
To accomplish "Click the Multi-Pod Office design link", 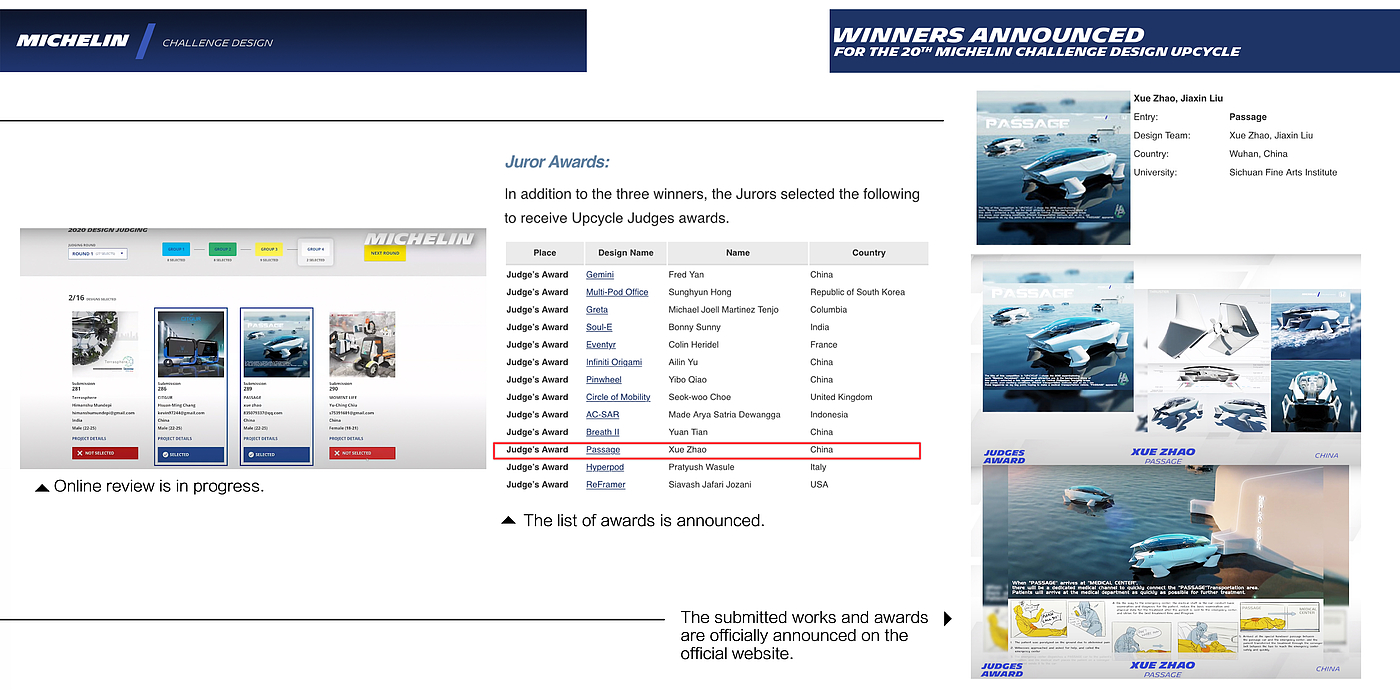I will pos(617,292).
